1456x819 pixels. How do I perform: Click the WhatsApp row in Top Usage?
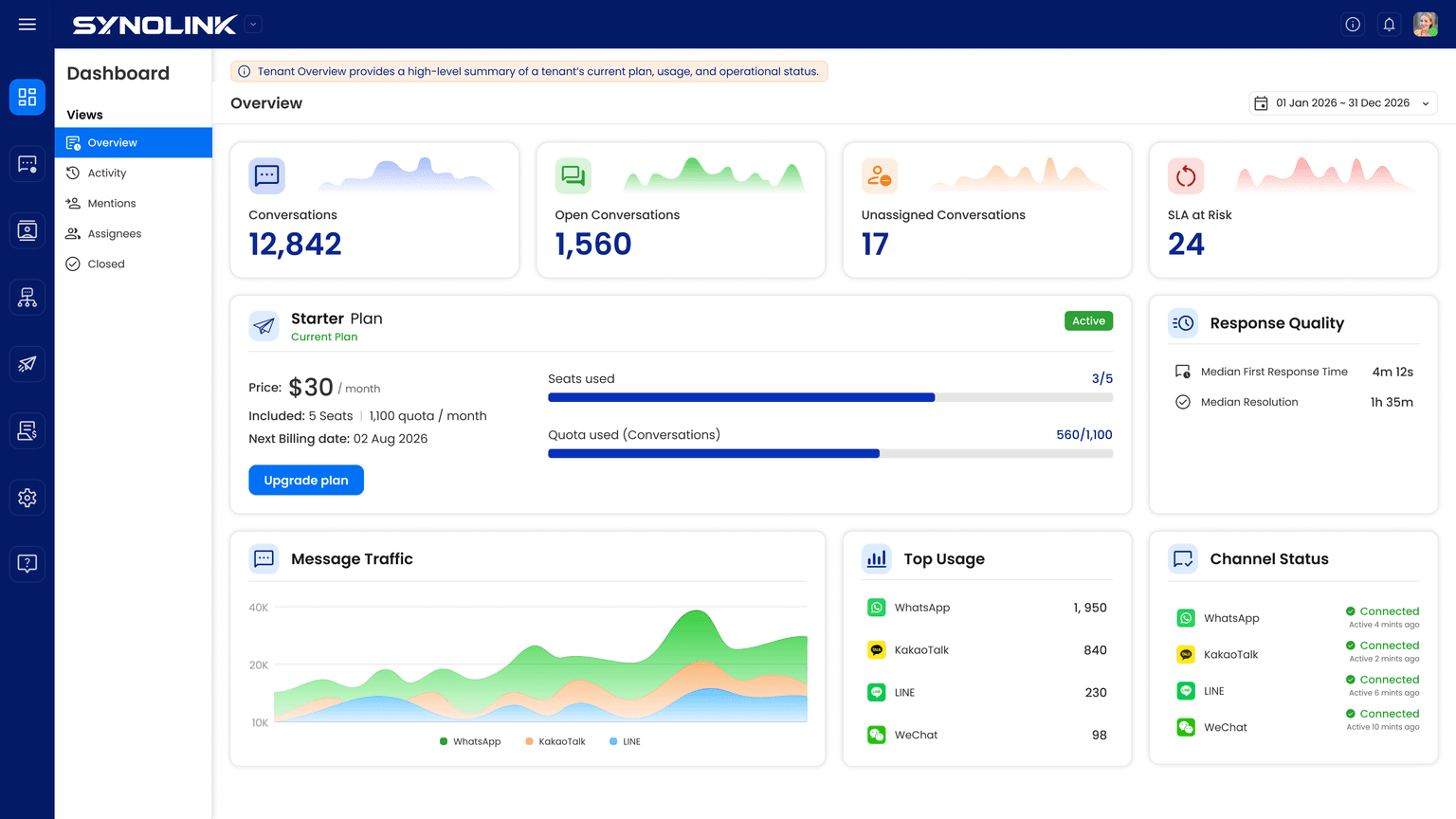pyautogui.click(x=987, y=608)
